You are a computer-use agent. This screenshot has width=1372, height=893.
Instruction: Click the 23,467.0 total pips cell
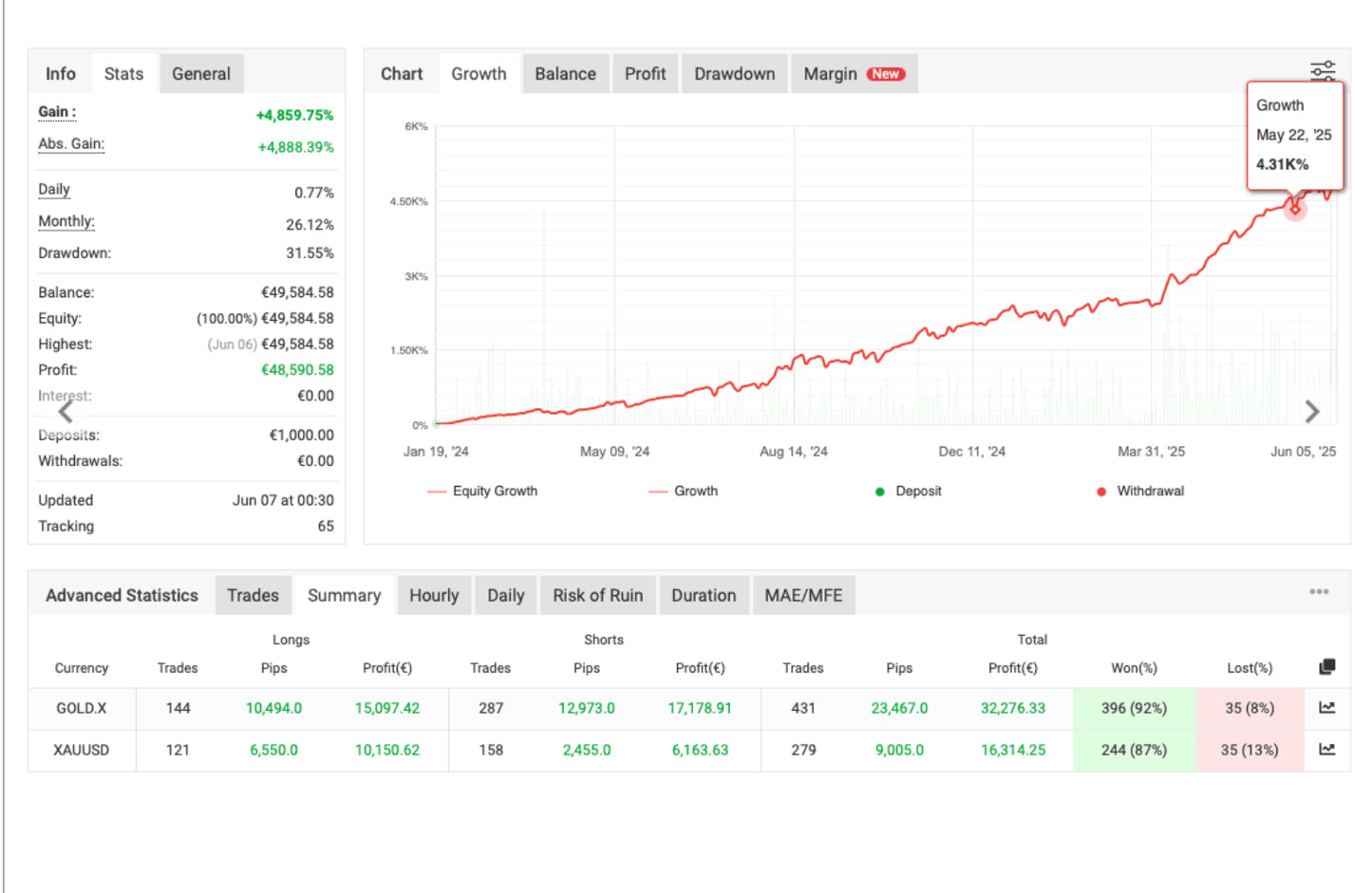point(899,708)
